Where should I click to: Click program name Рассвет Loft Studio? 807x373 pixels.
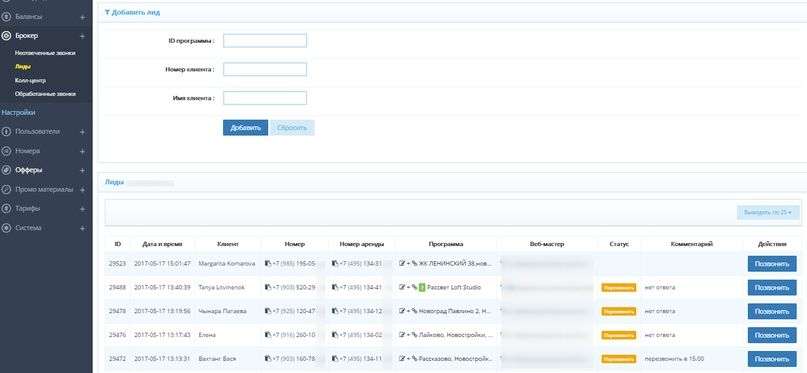tap(454, 287)
